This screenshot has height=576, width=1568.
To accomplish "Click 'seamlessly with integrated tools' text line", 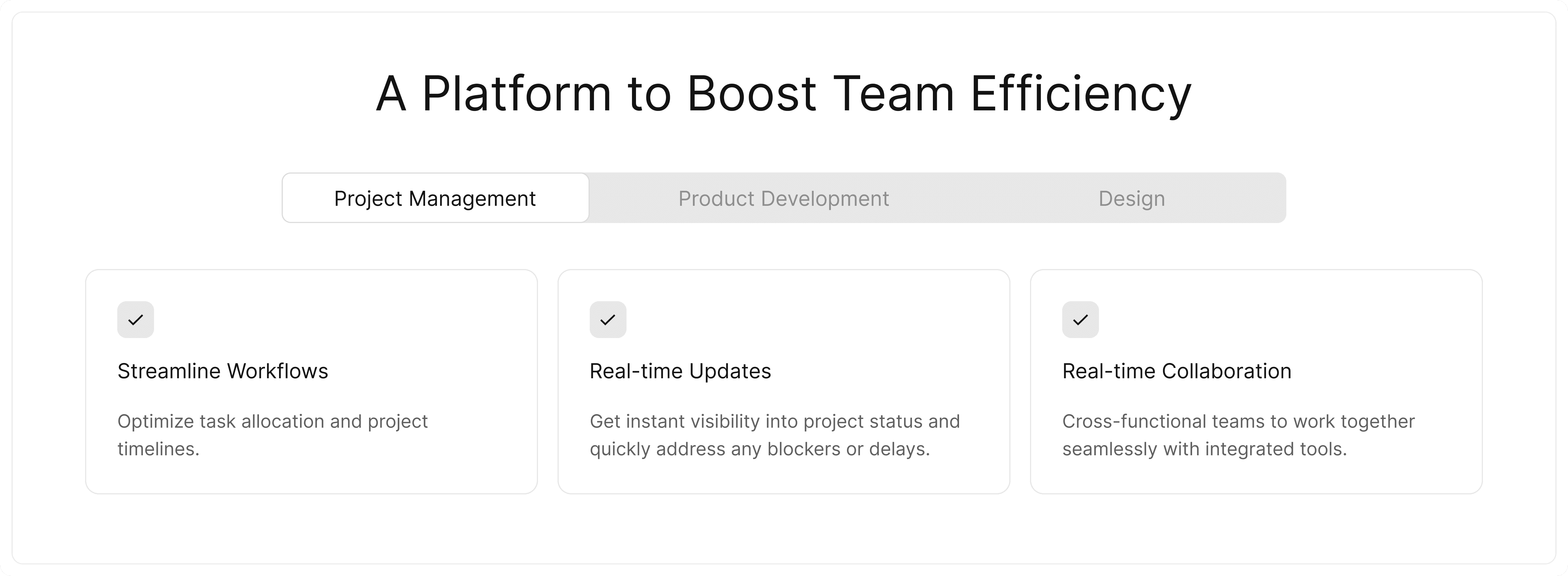I will 1204,449.
